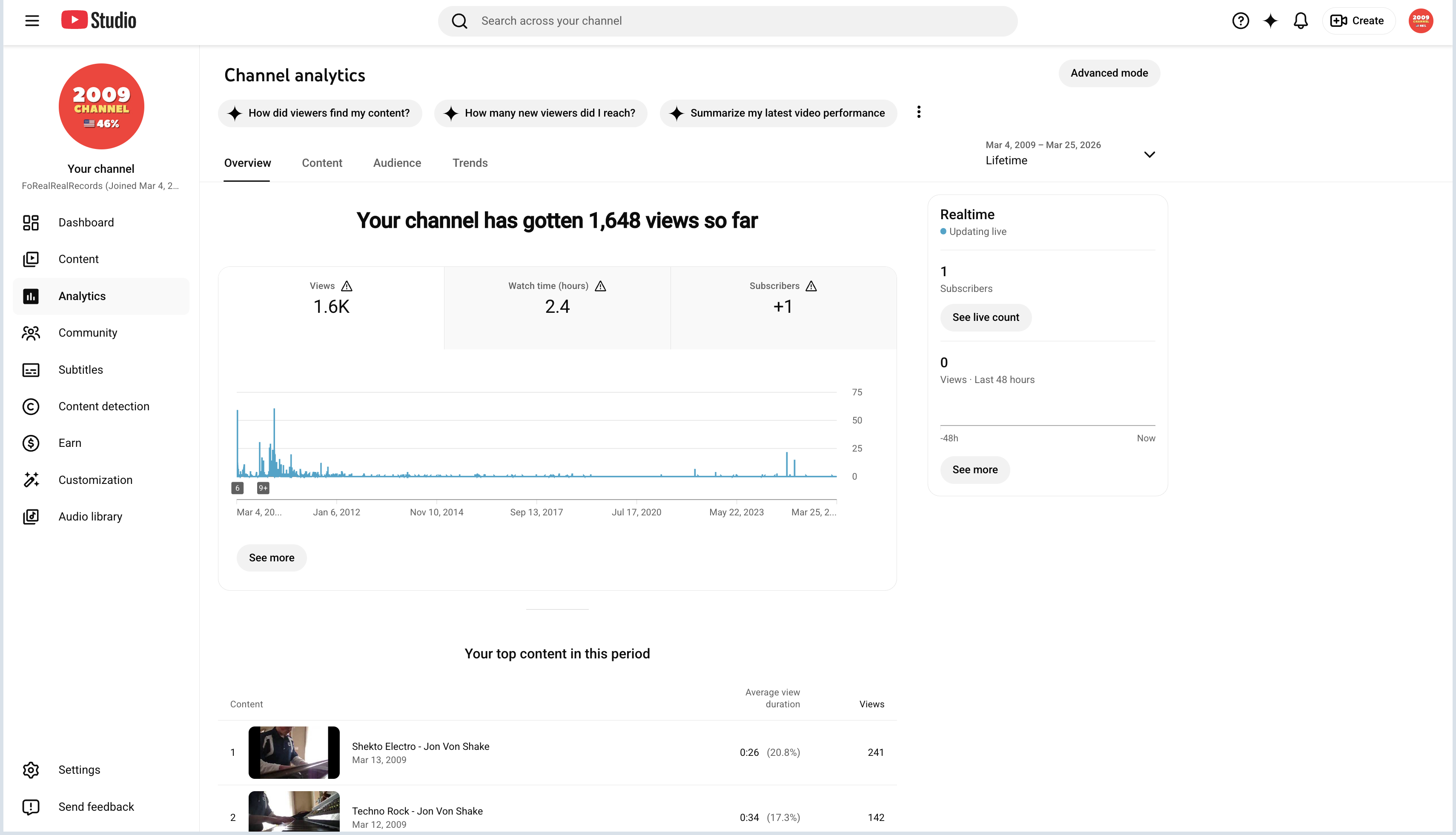Open Community in the sidebar
The image size is (1456, 835).
101,333
